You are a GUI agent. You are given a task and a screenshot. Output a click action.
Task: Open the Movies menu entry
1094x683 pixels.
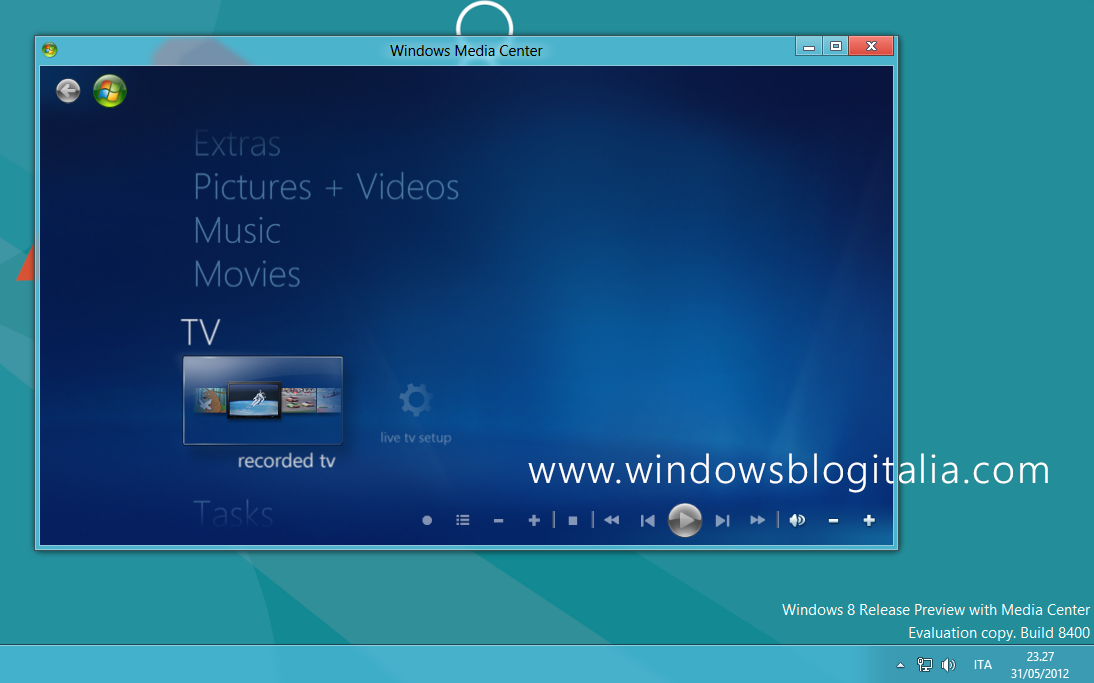pyautogui.click(x=247, y=273)
